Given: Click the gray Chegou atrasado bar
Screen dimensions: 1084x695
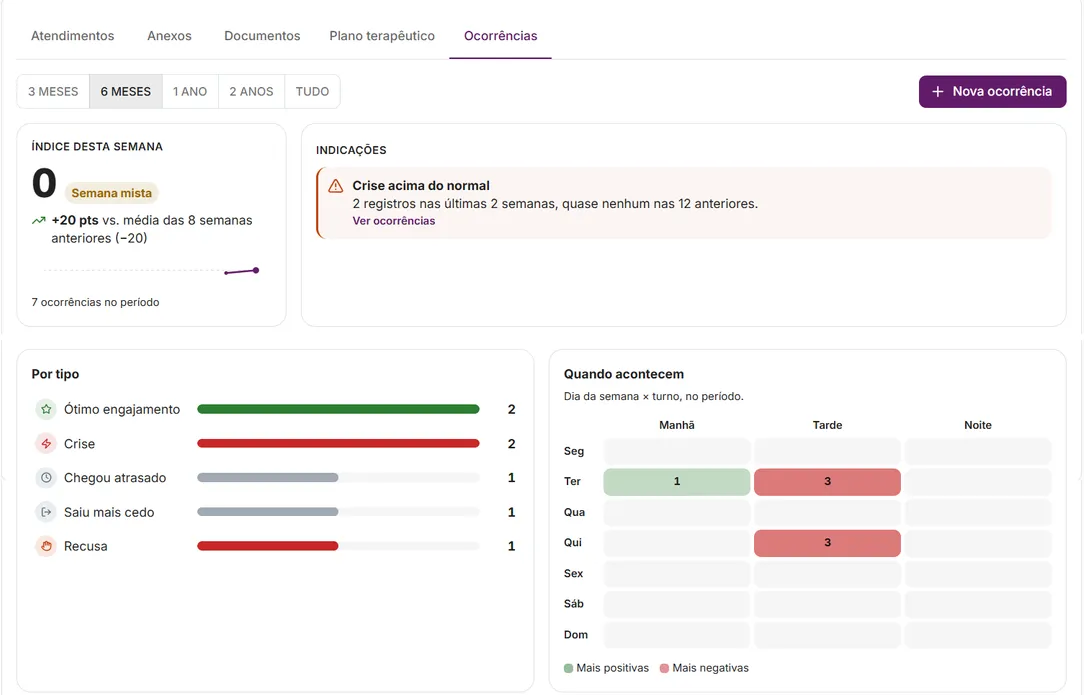Looking at the screenshot, I should 268,477.
